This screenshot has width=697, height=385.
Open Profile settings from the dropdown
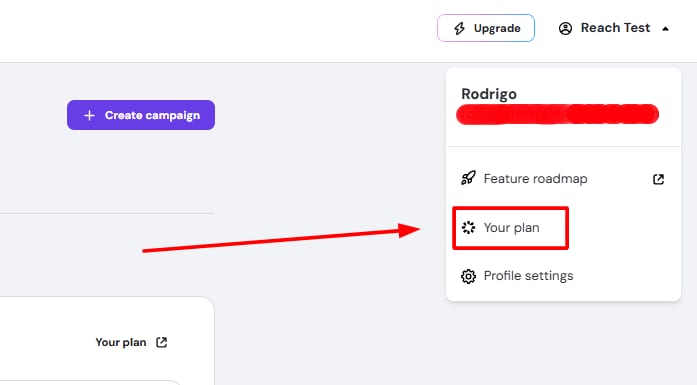click(x=563, y=276)
